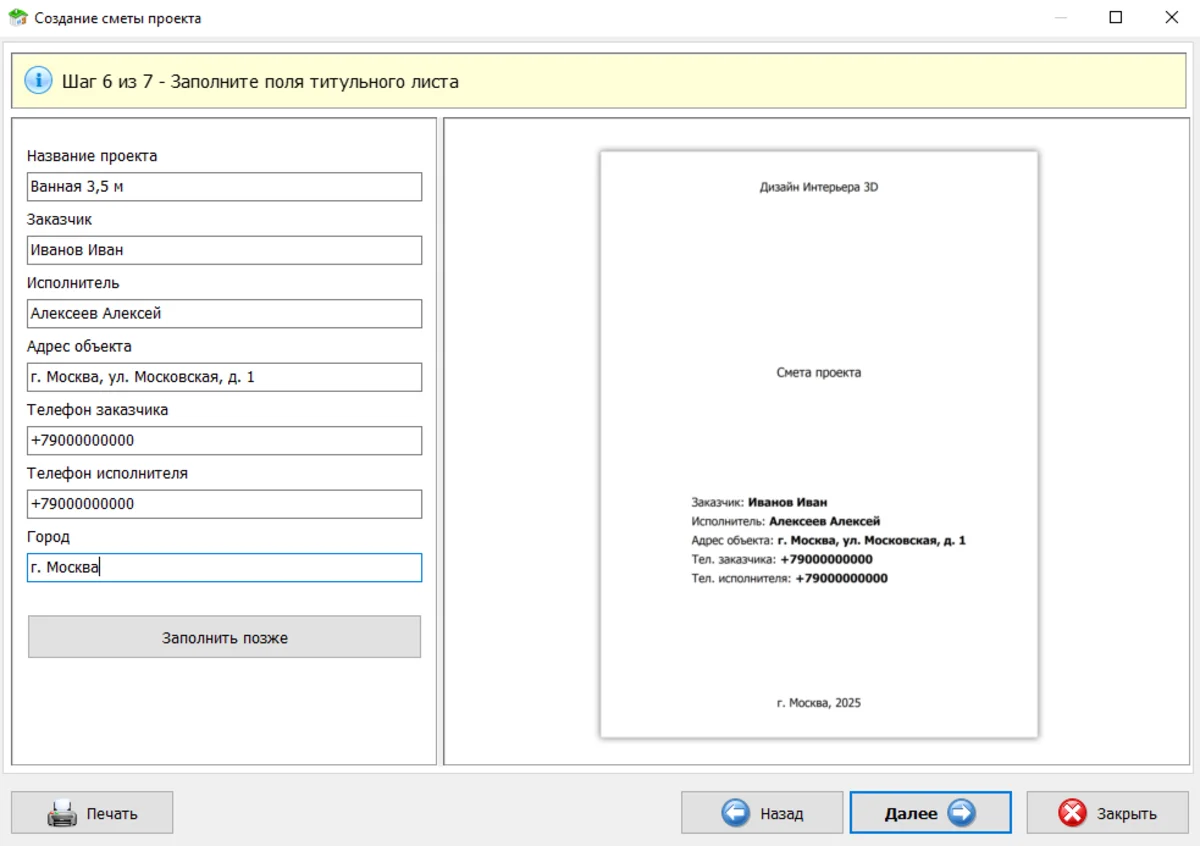Select the Исполнитель input field

pos(224,314)
